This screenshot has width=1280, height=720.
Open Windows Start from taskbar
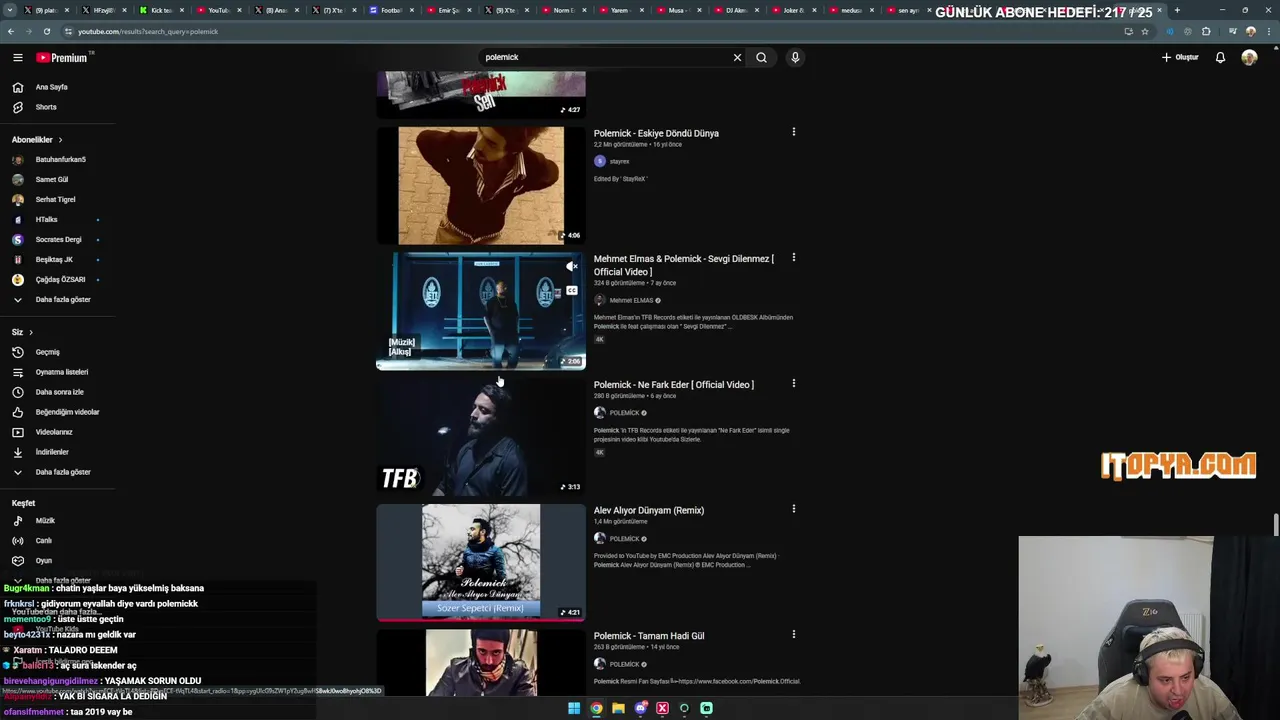574,708
